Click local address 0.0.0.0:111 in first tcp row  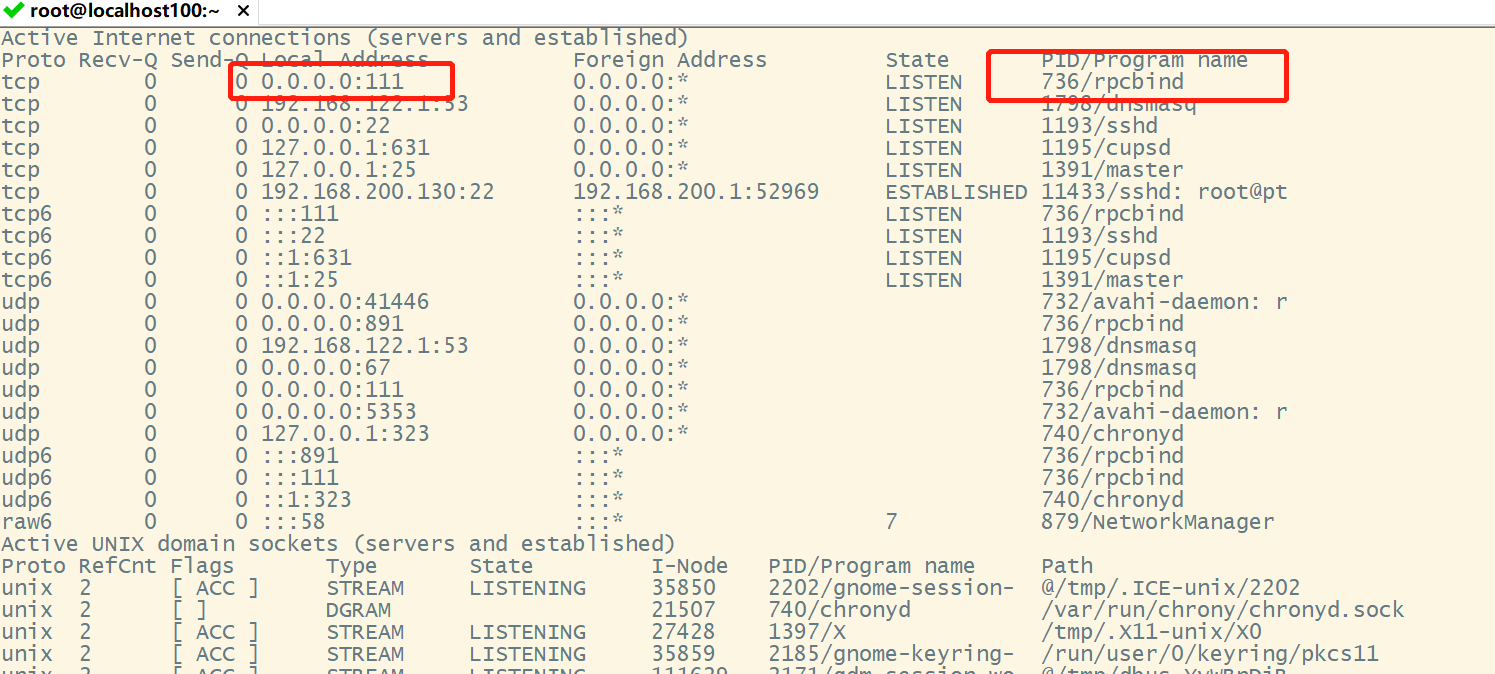[332, 82]
